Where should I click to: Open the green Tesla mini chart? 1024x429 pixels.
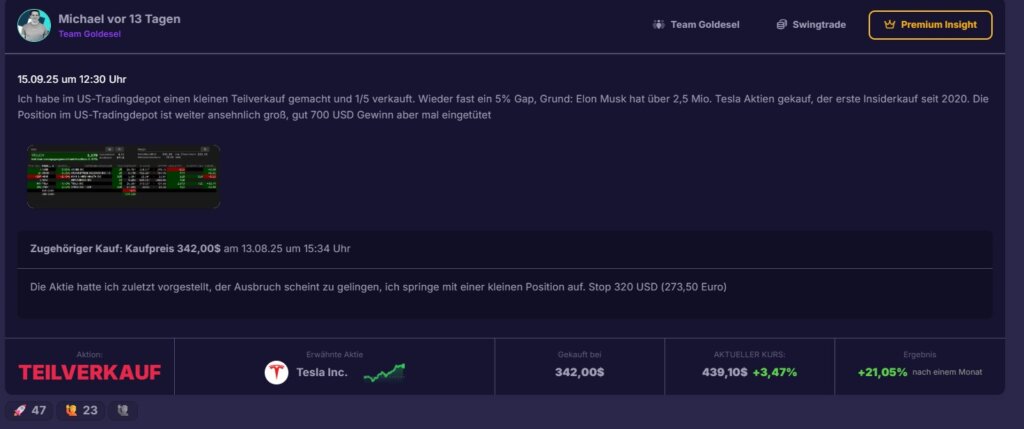(x=384, y=373)
